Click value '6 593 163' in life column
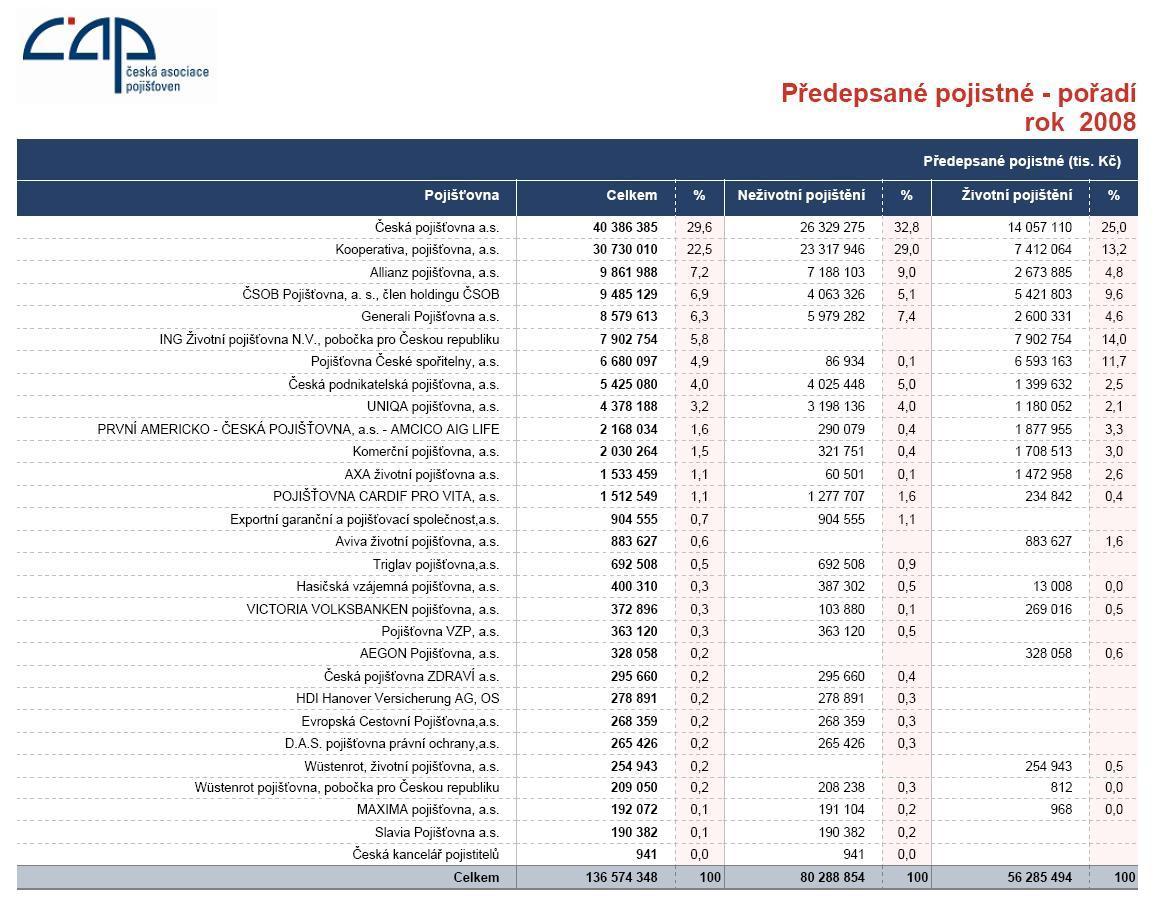This screenshot has height=901, width=1162. point(1043,362)
